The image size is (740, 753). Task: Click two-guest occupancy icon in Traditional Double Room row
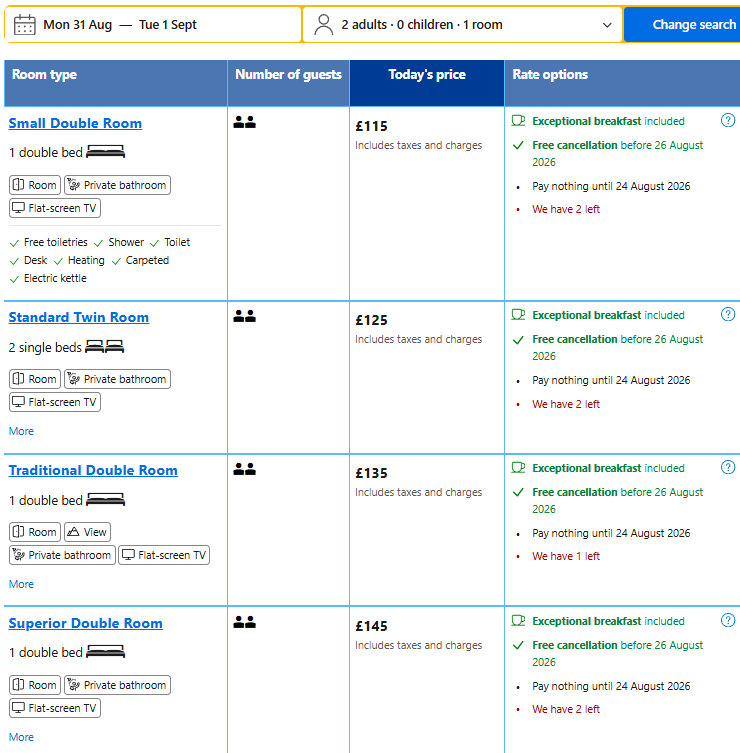tap(244, 469)
